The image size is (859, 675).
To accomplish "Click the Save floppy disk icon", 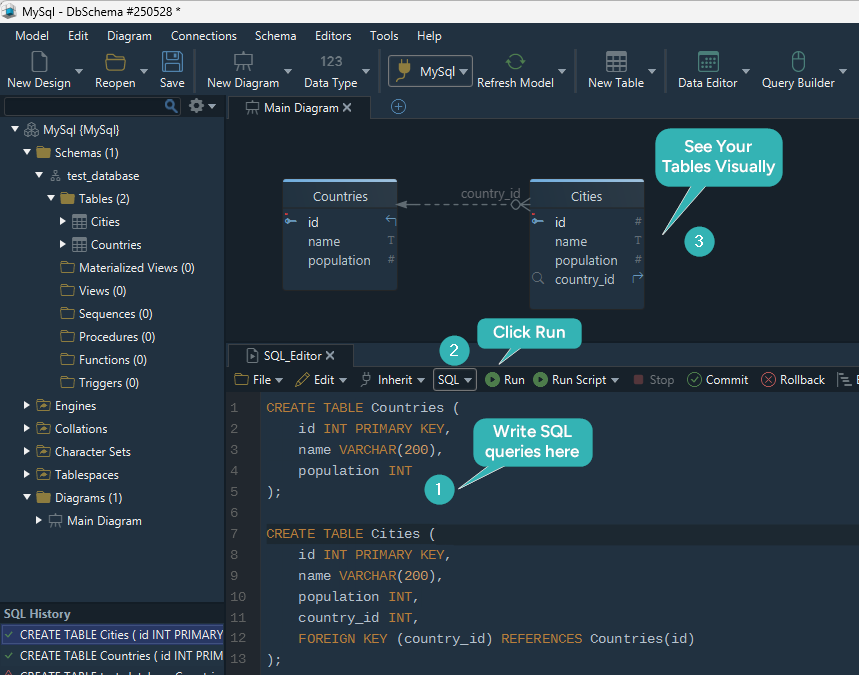I will (172, 61).
